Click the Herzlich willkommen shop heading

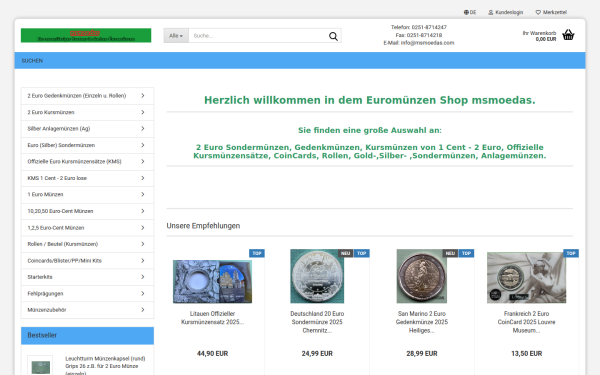tap(370, 100)
